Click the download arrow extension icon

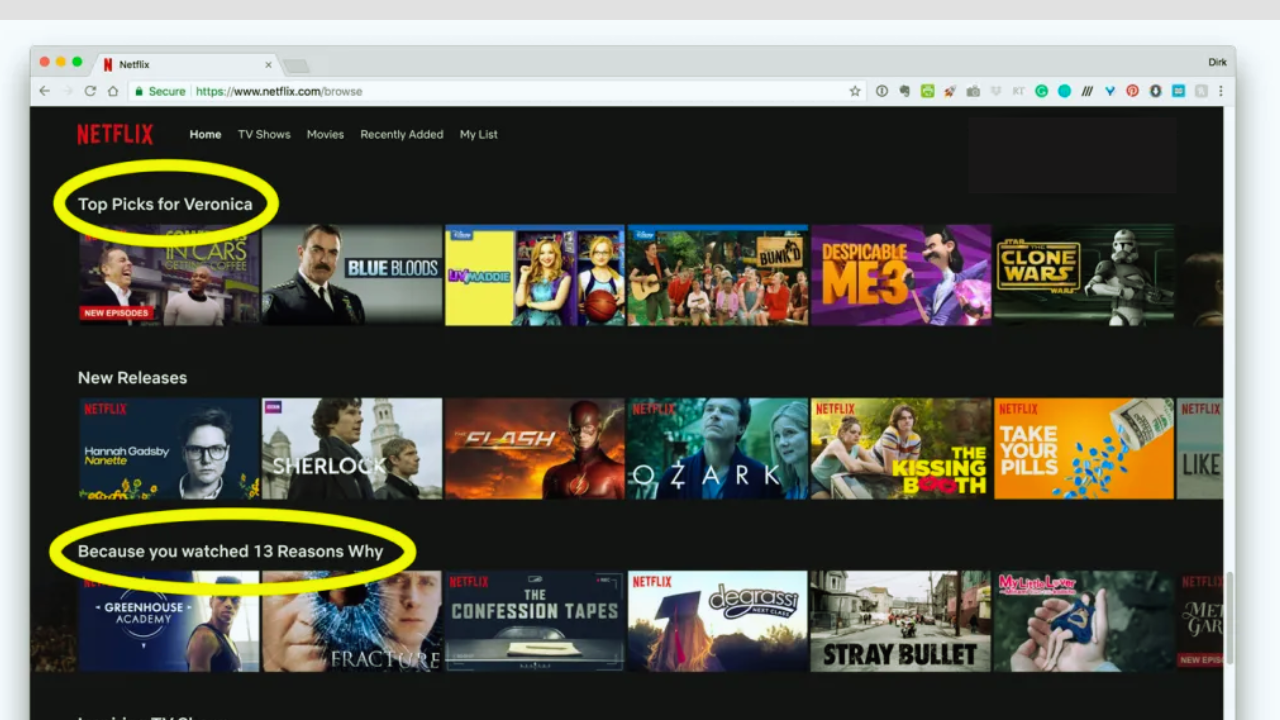coord(1155,91)
